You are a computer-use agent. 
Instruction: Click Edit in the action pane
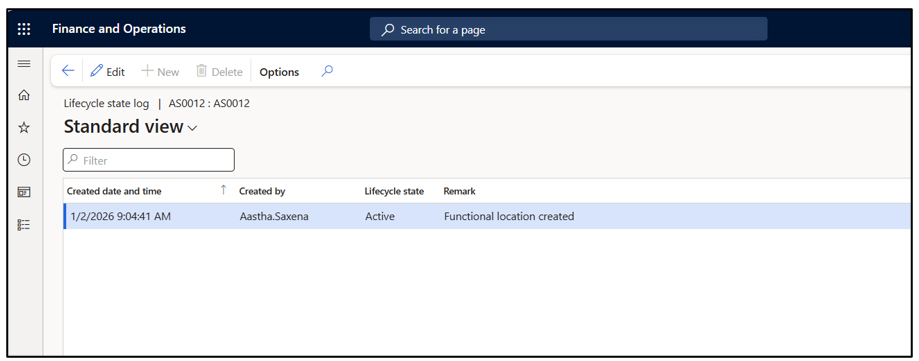[x=108, y=71]
